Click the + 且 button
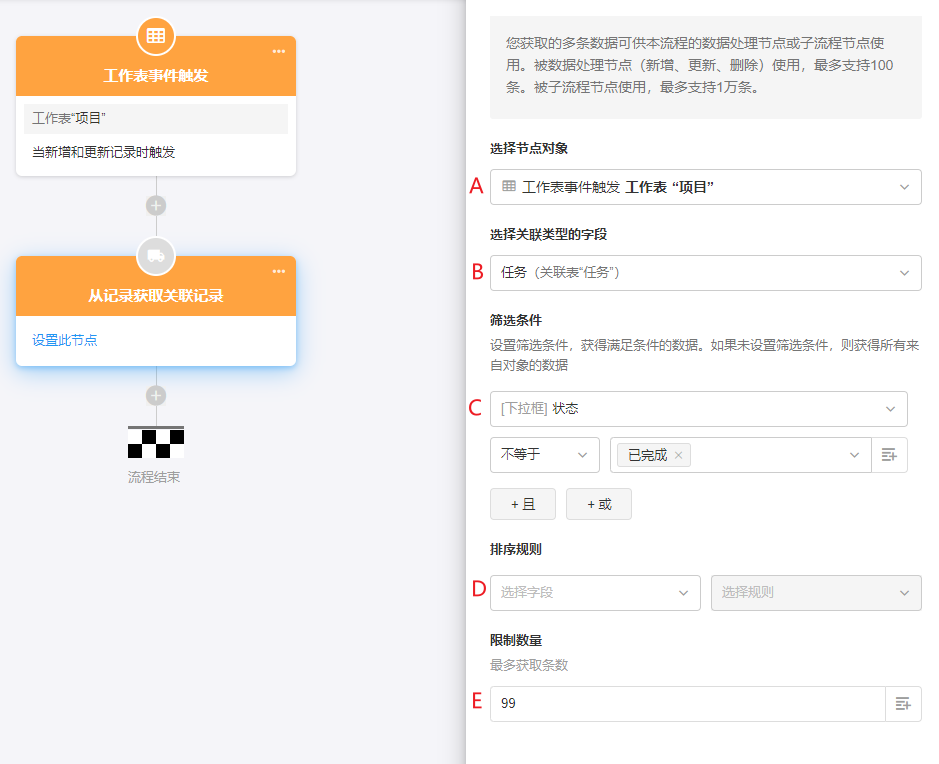Viewport: 939px width, 764px height. pyautogui.click(x=522, y=504)
